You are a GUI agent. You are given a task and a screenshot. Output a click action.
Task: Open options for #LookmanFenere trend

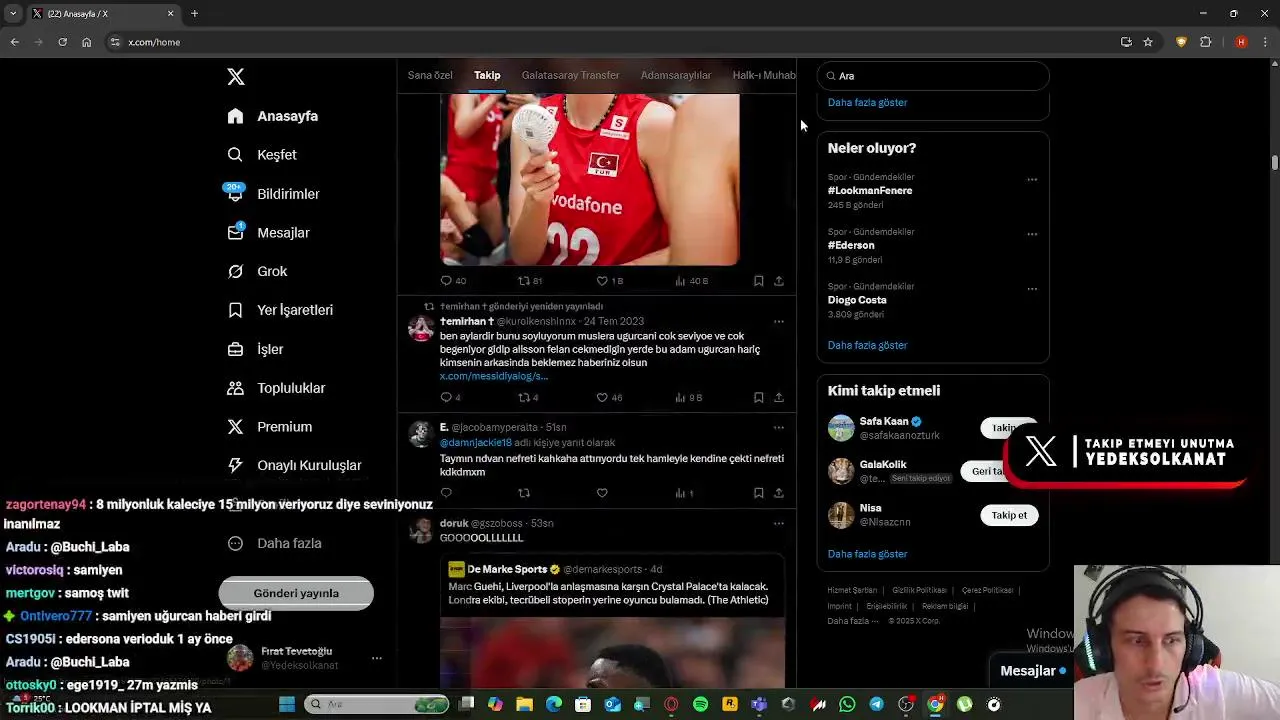[1032, 180]
